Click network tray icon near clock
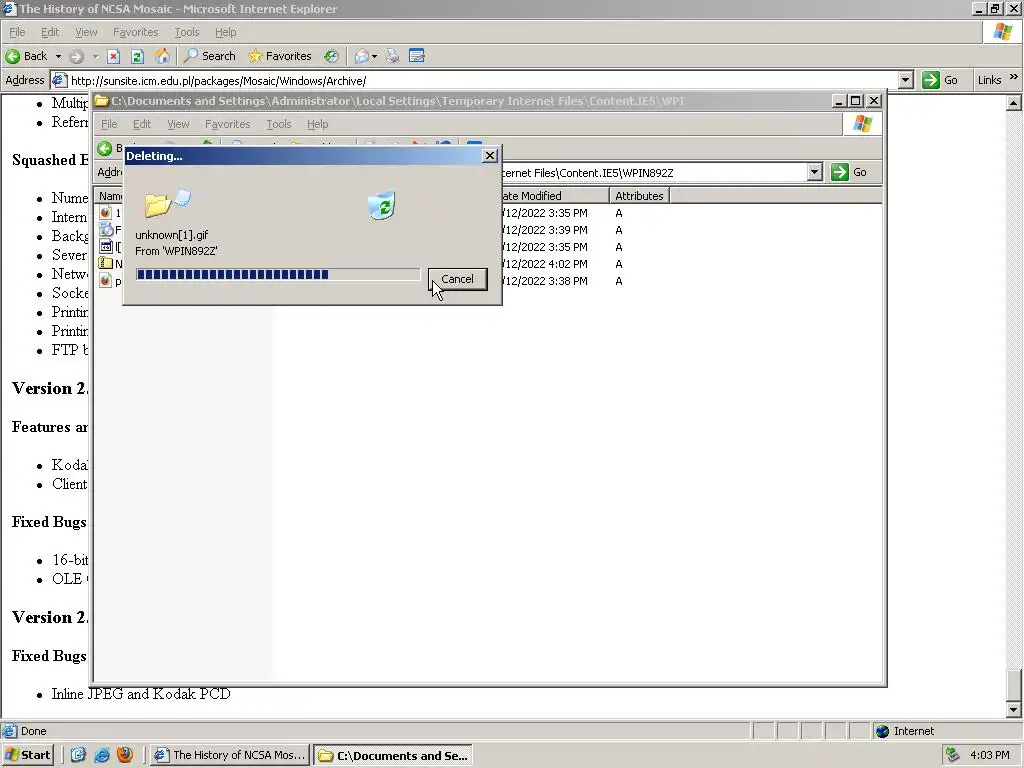This screenshot has height=768, width=1024. [x=952, y=755]
